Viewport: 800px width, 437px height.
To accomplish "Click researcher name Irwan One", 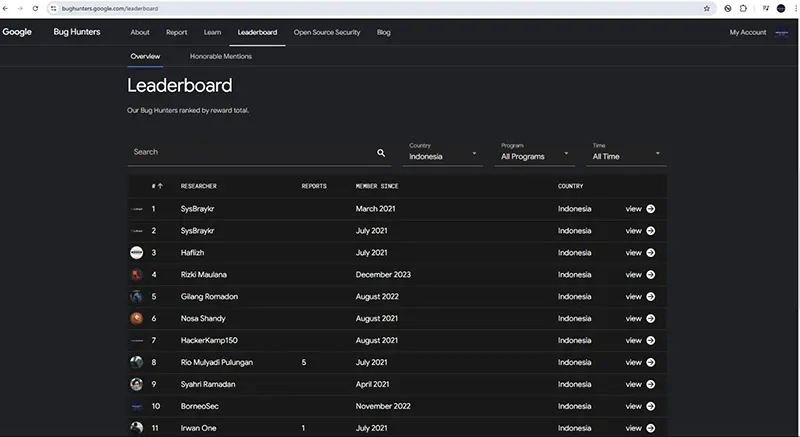I will click(198, 428).
